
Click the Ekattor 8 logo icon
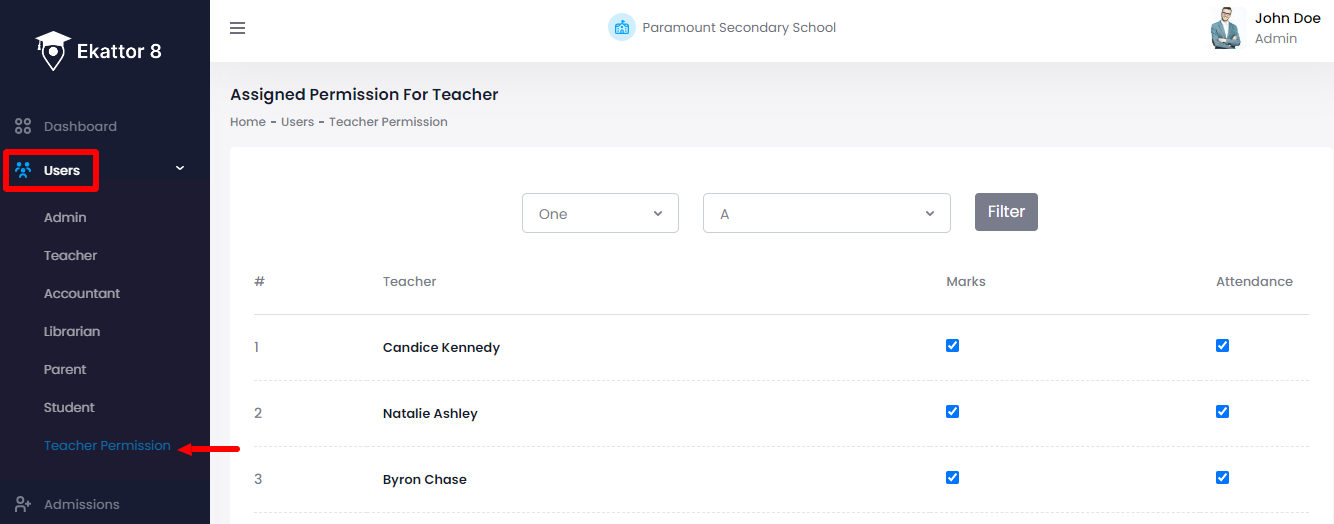tap(53, 50)
